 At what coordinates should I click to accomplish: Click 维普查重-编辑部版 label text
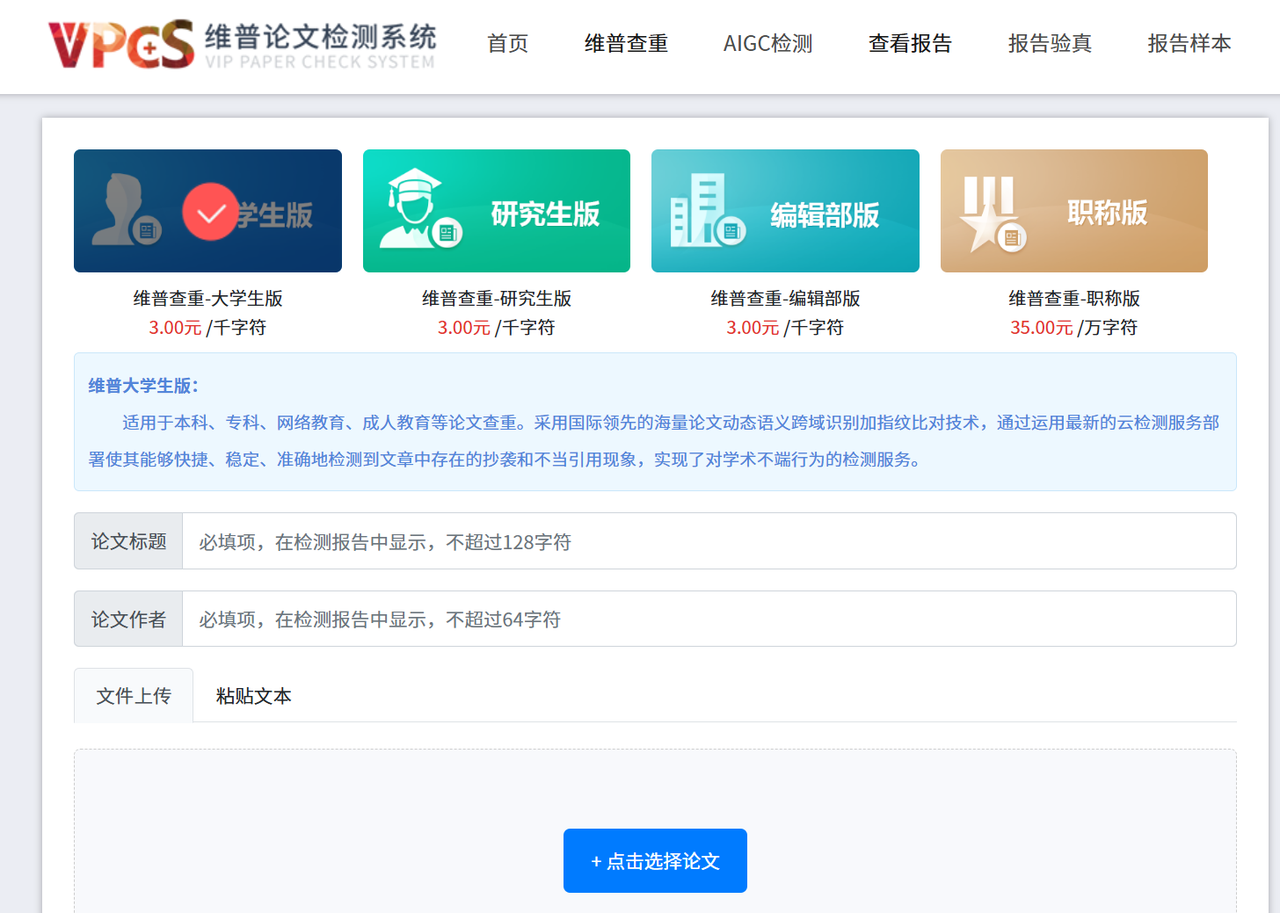tap(786, 298)
